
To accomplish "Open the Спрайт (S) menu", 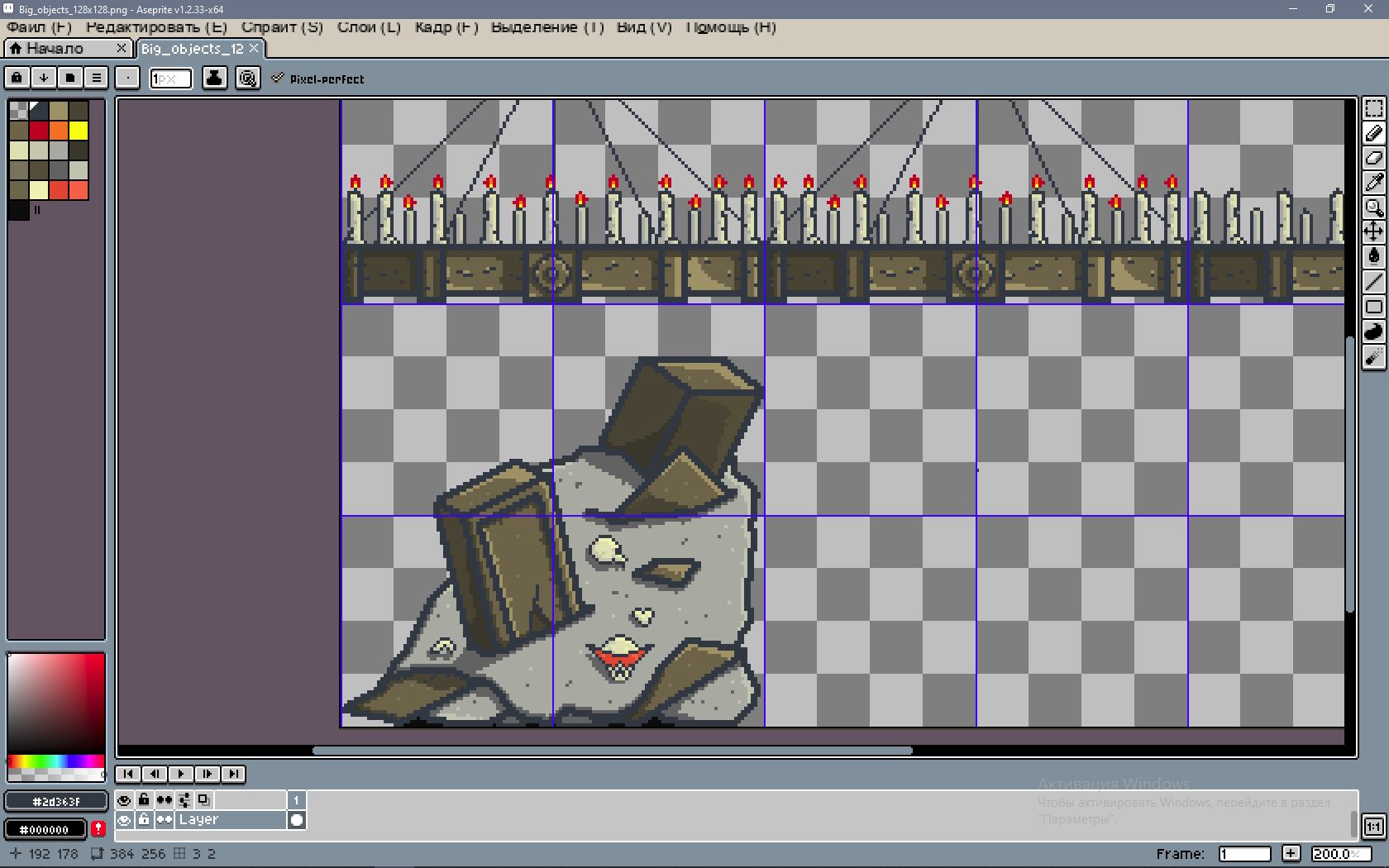I will coord(281,27).
